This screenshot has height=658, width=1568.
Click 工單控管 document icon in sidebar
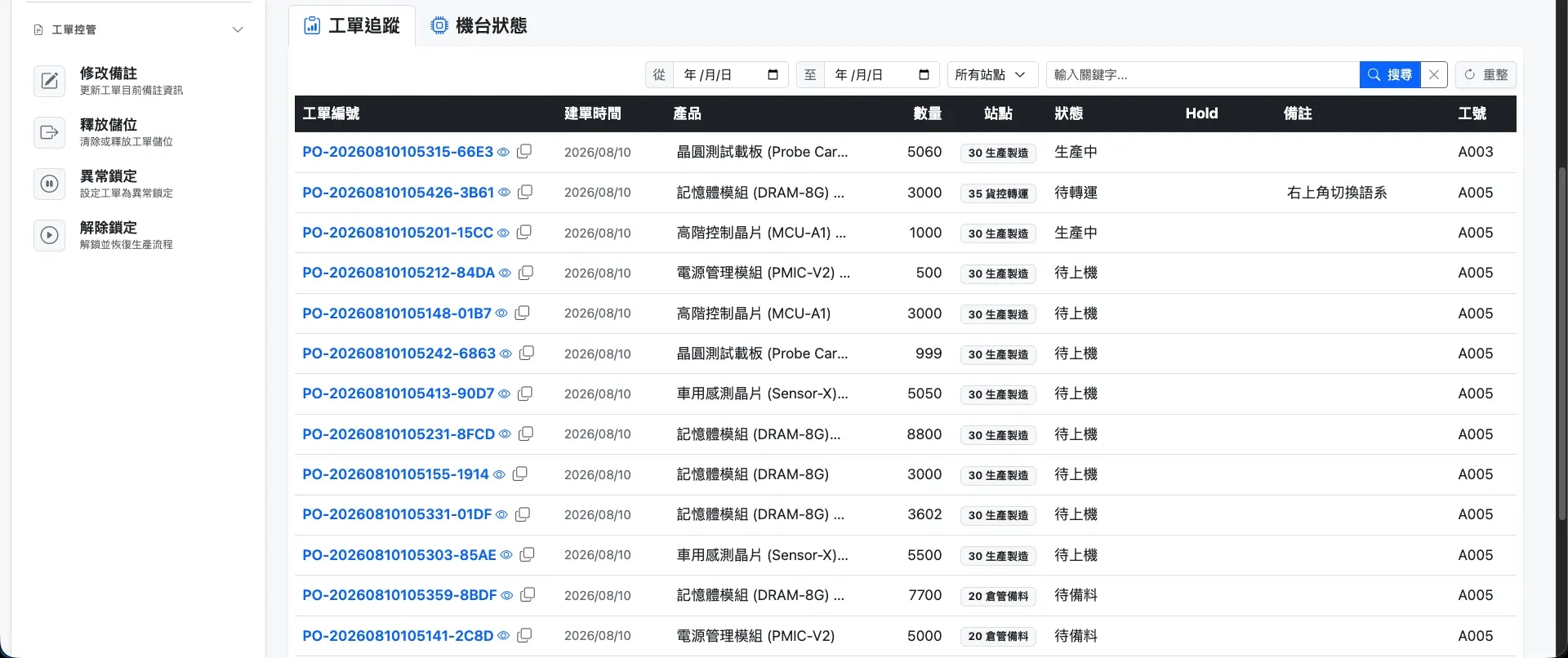pyautogui.click(x=38, y=30)
